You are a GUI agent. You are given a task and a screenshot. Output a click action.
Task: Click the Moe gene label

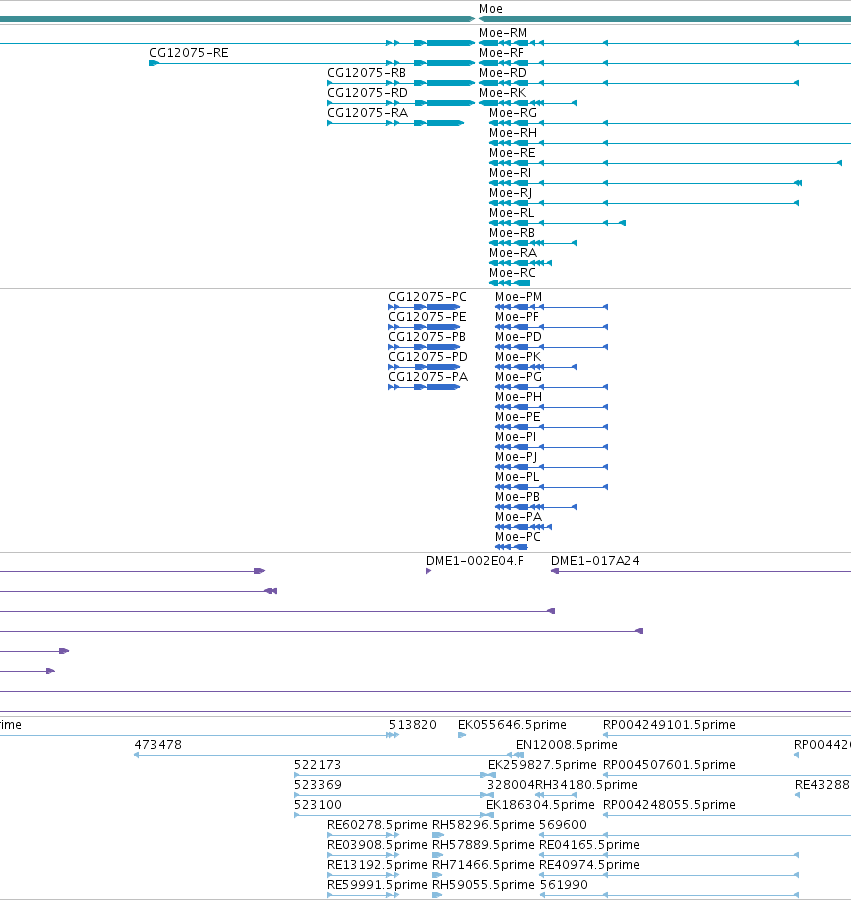point(491,9)
